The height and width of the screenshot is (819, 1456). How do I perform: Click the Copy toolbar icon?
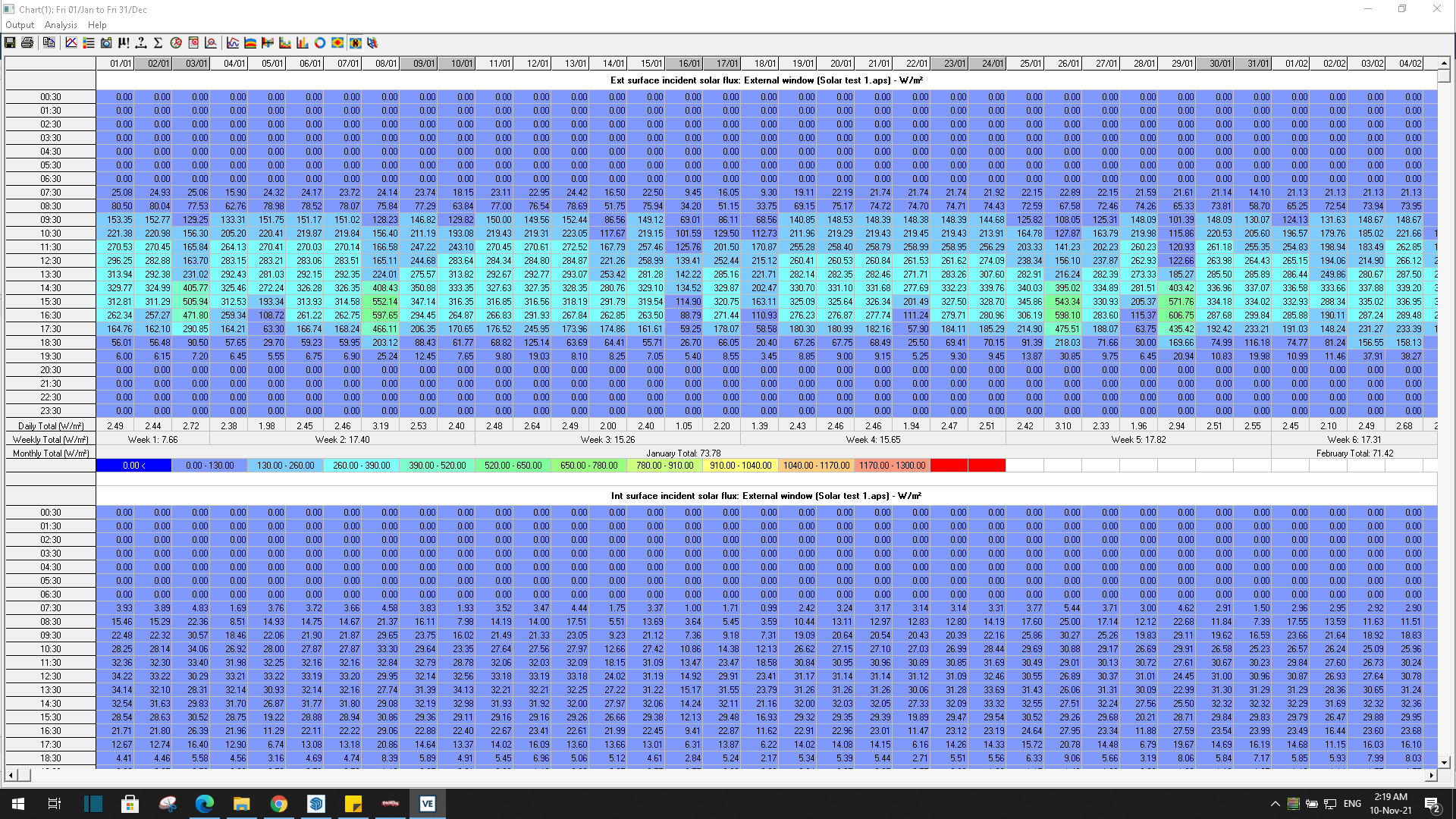pyautogui.click(x=49, y=42)
